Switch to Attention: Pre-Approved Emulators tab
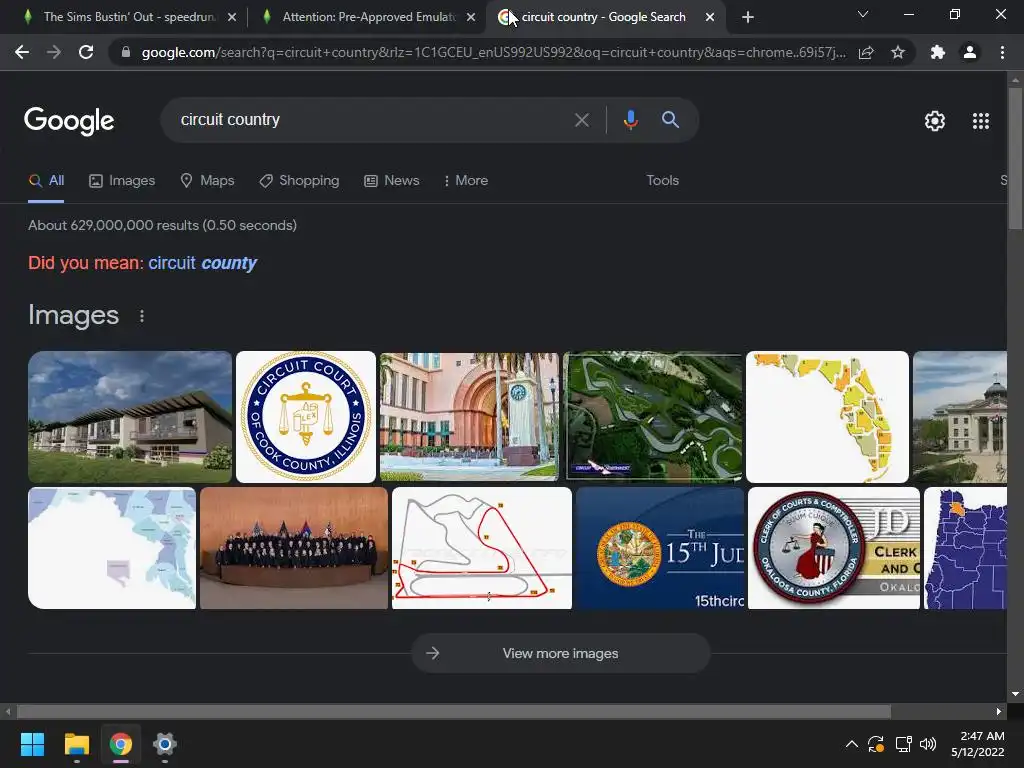The width and height of the screenshot is (1024, 768). [x=369, y=17]
